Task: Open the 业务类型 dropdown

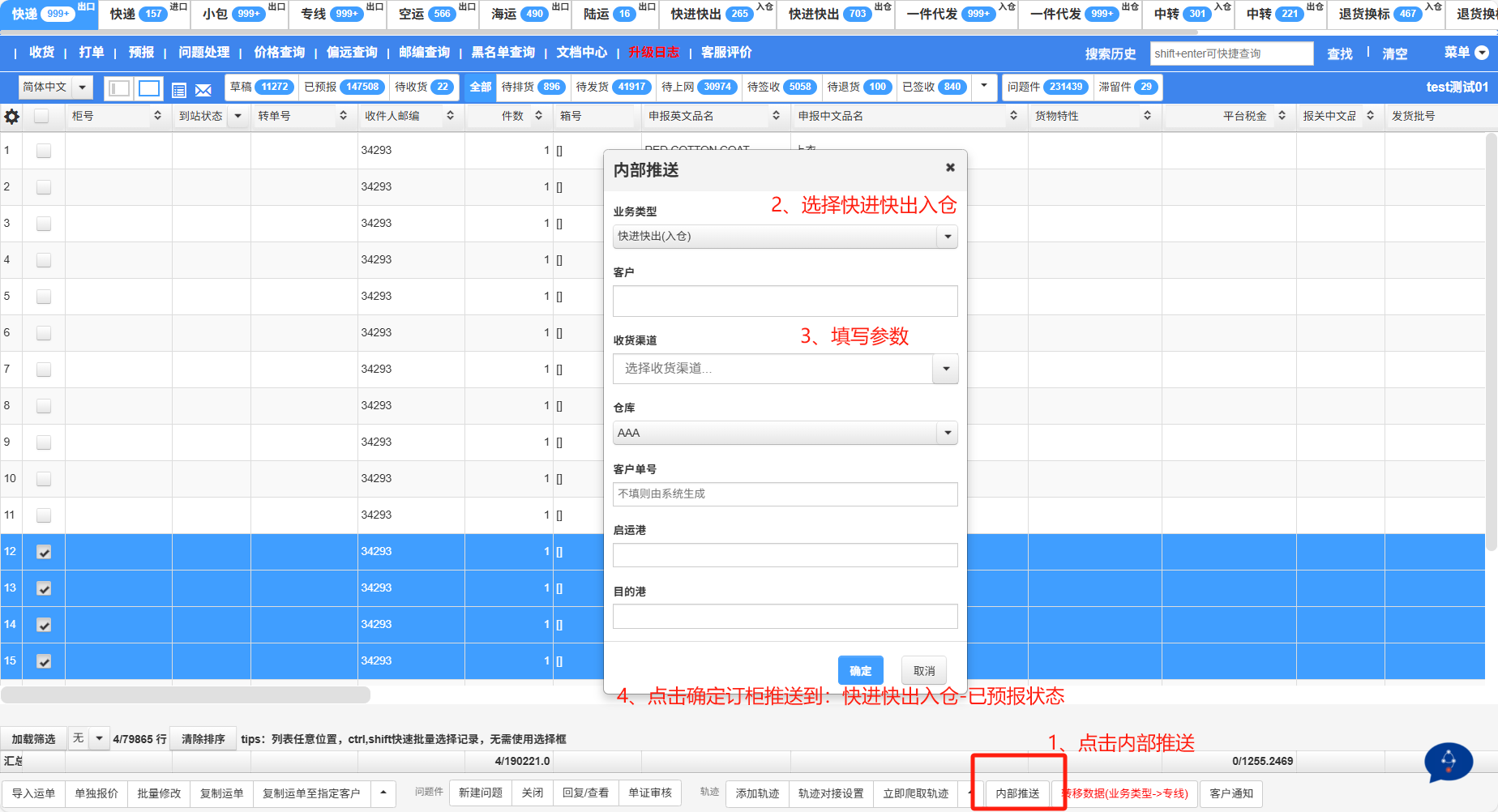Action: pos(785,237)
